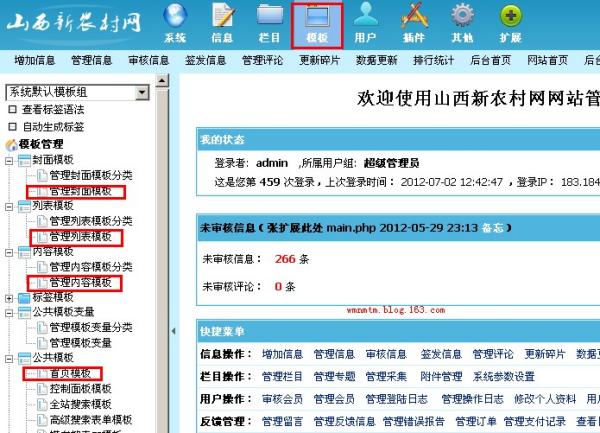Click 更新碎片 in the top menu bar
This screenshot has width=600, height=433.
click(x=320, y=60)
